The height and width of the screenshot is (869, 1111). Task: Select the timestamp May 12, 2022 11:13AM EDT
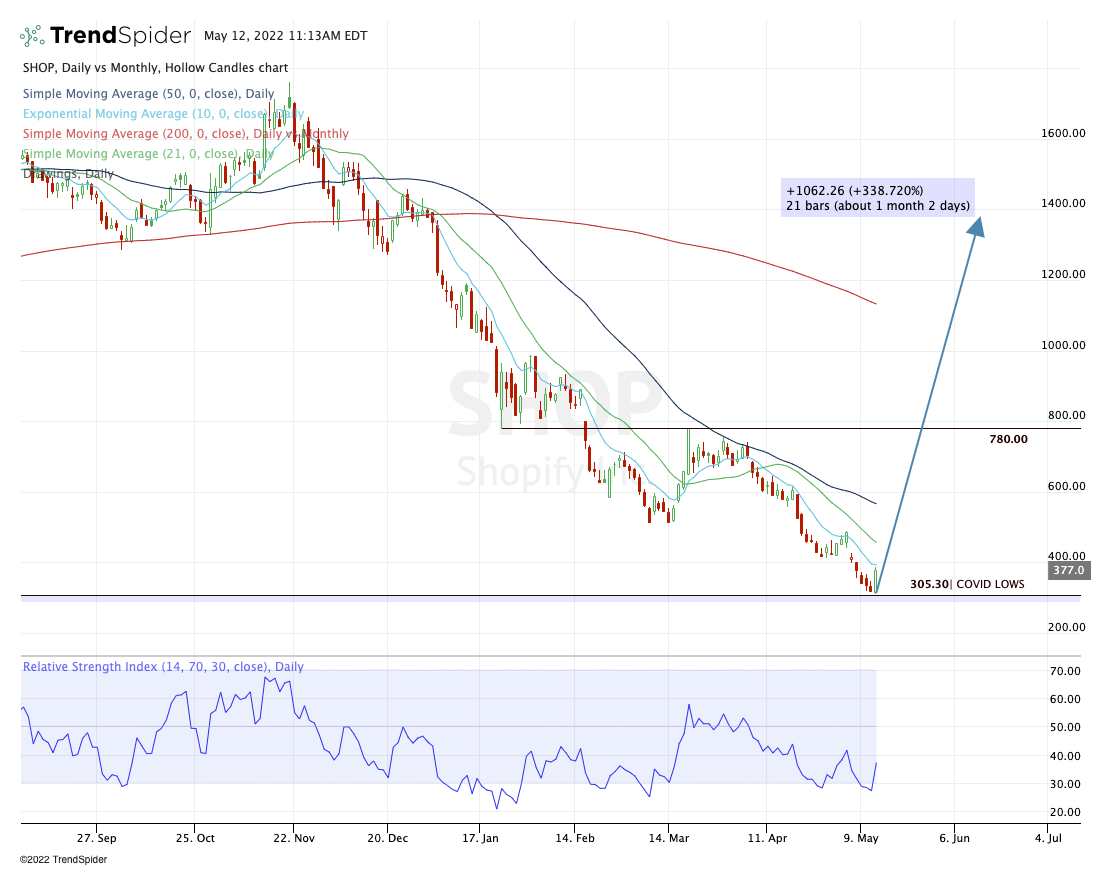[x=286, y=35]
